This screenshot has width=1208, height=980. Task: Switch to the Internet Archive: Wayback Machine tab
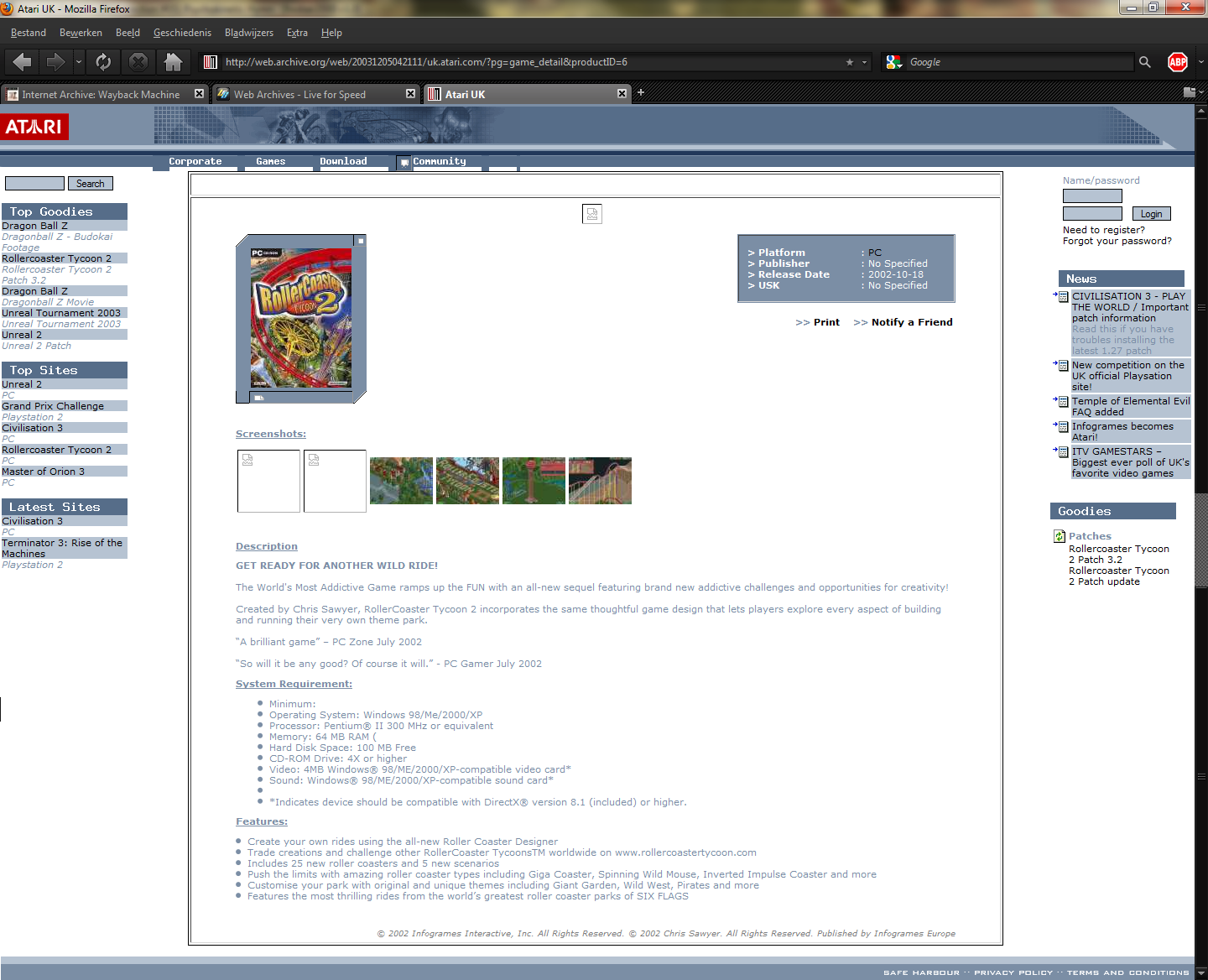pos(103,94)
